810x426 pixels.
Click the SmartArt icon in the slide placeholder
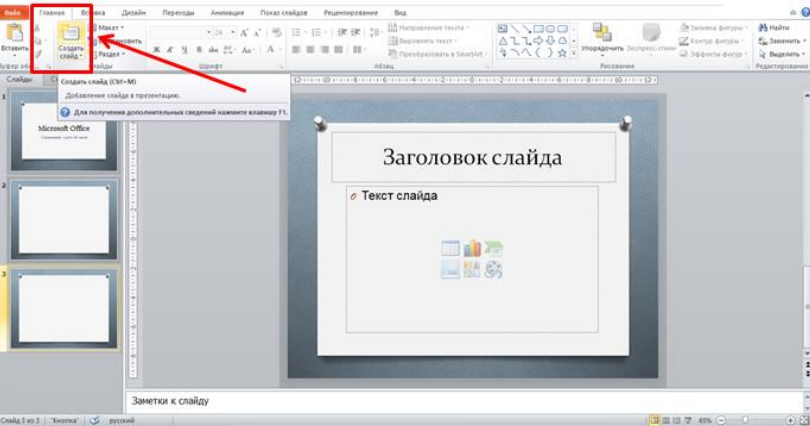click(x=493, y=248)
